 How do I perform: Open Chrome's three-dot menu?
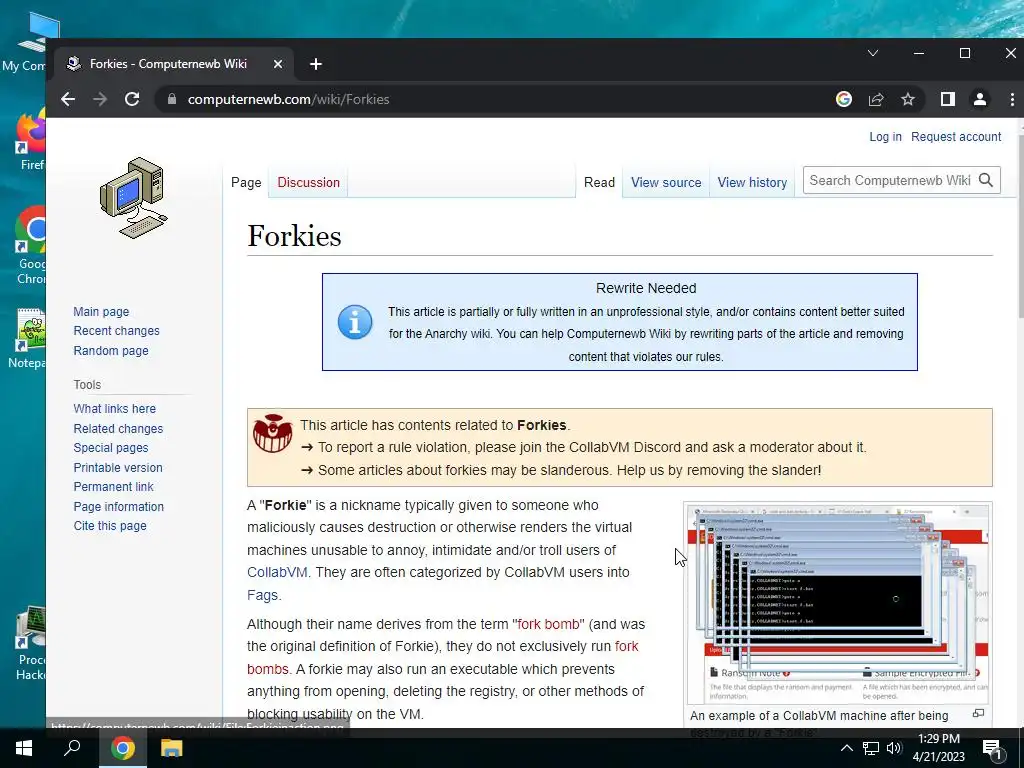click(1012, 99)
